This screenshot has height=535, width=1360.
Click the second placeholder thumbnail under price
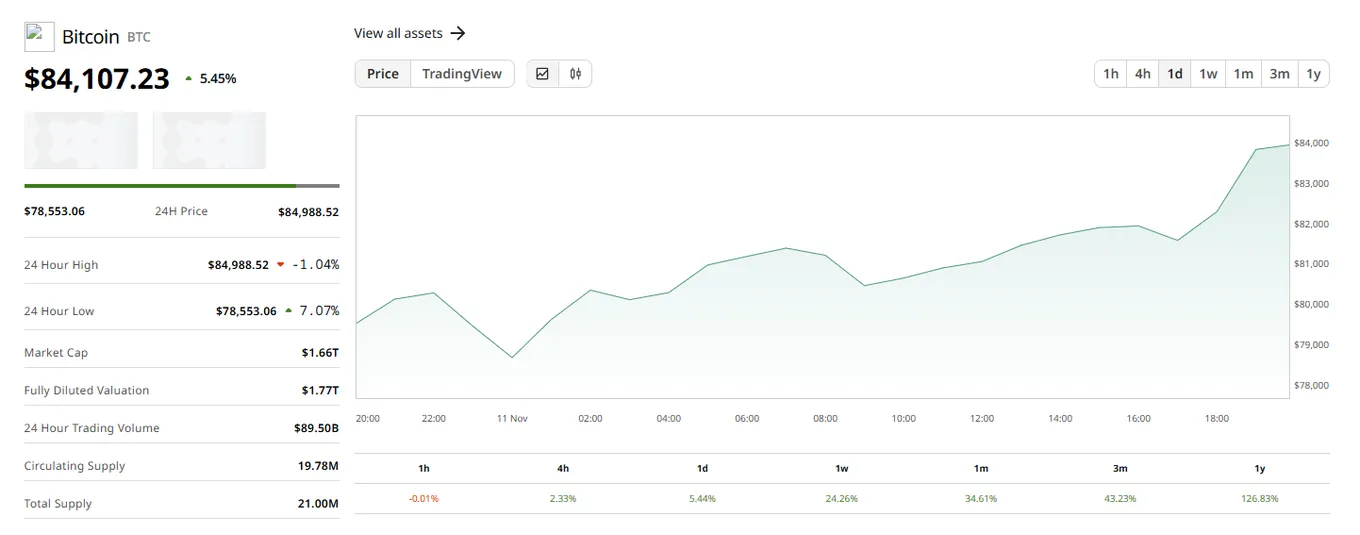coord(209,140)
